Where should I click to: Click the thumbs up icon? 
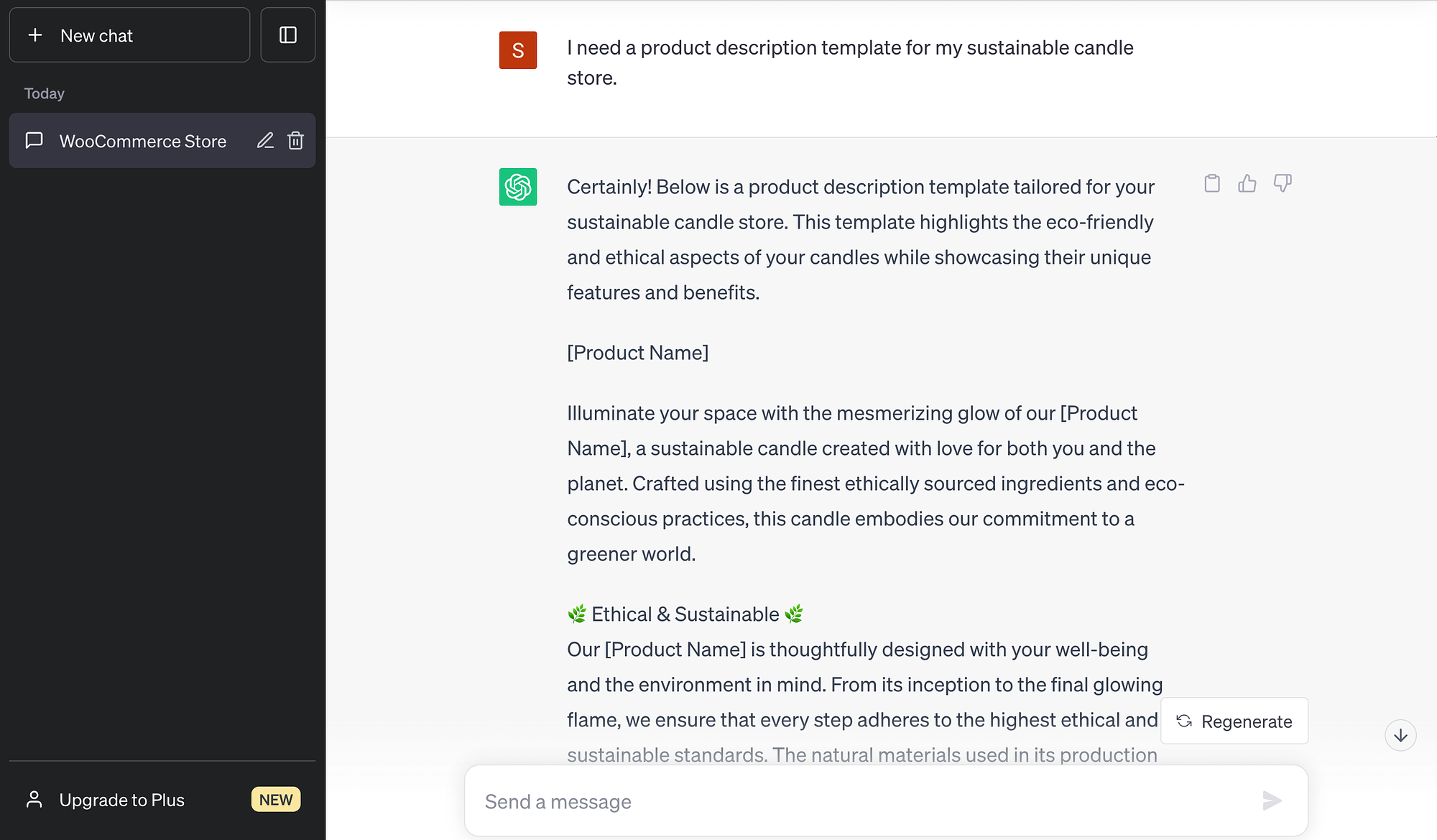1247,182
